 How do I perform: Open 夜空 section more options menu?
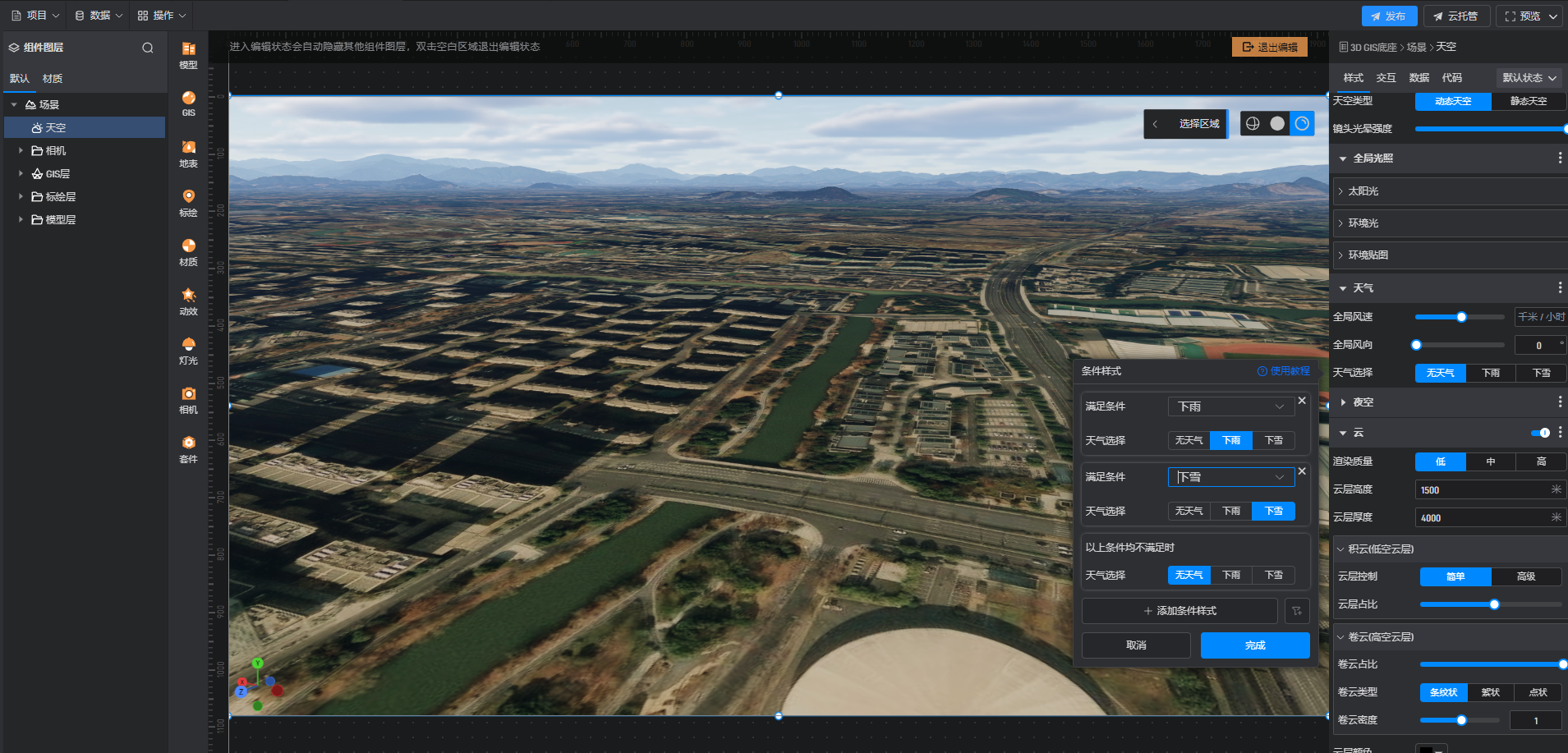pyautogui.click(x=1560, y=402)
